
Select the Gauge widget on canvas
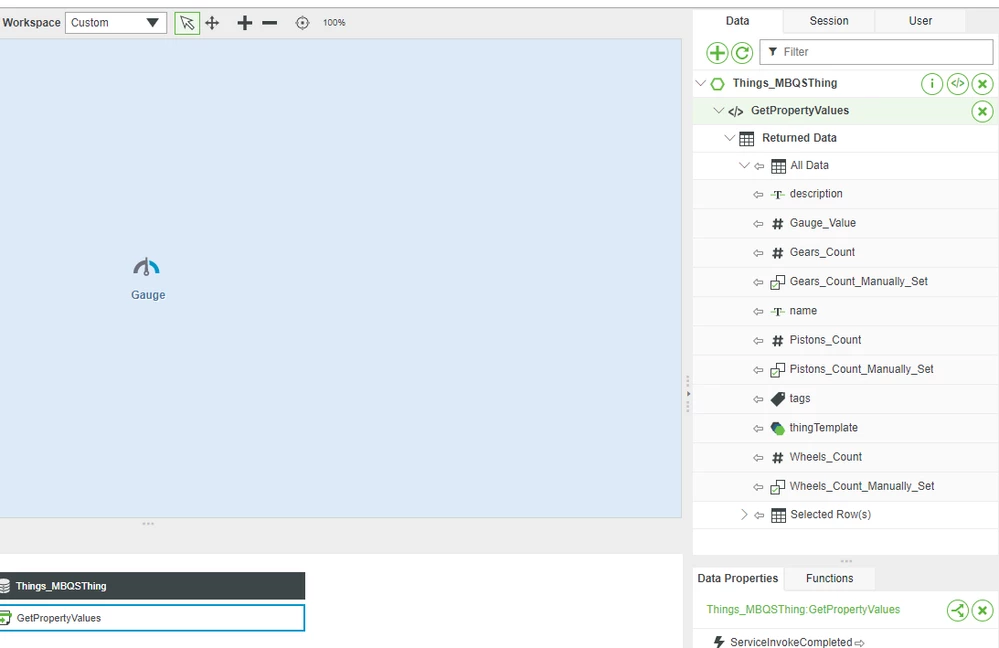click(148, 278)
